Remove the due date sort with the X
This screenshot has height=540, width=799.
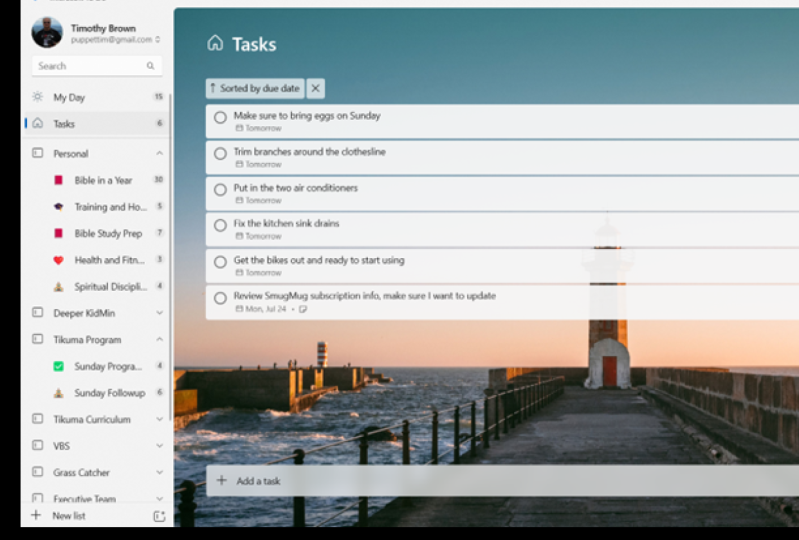[315, 88]
